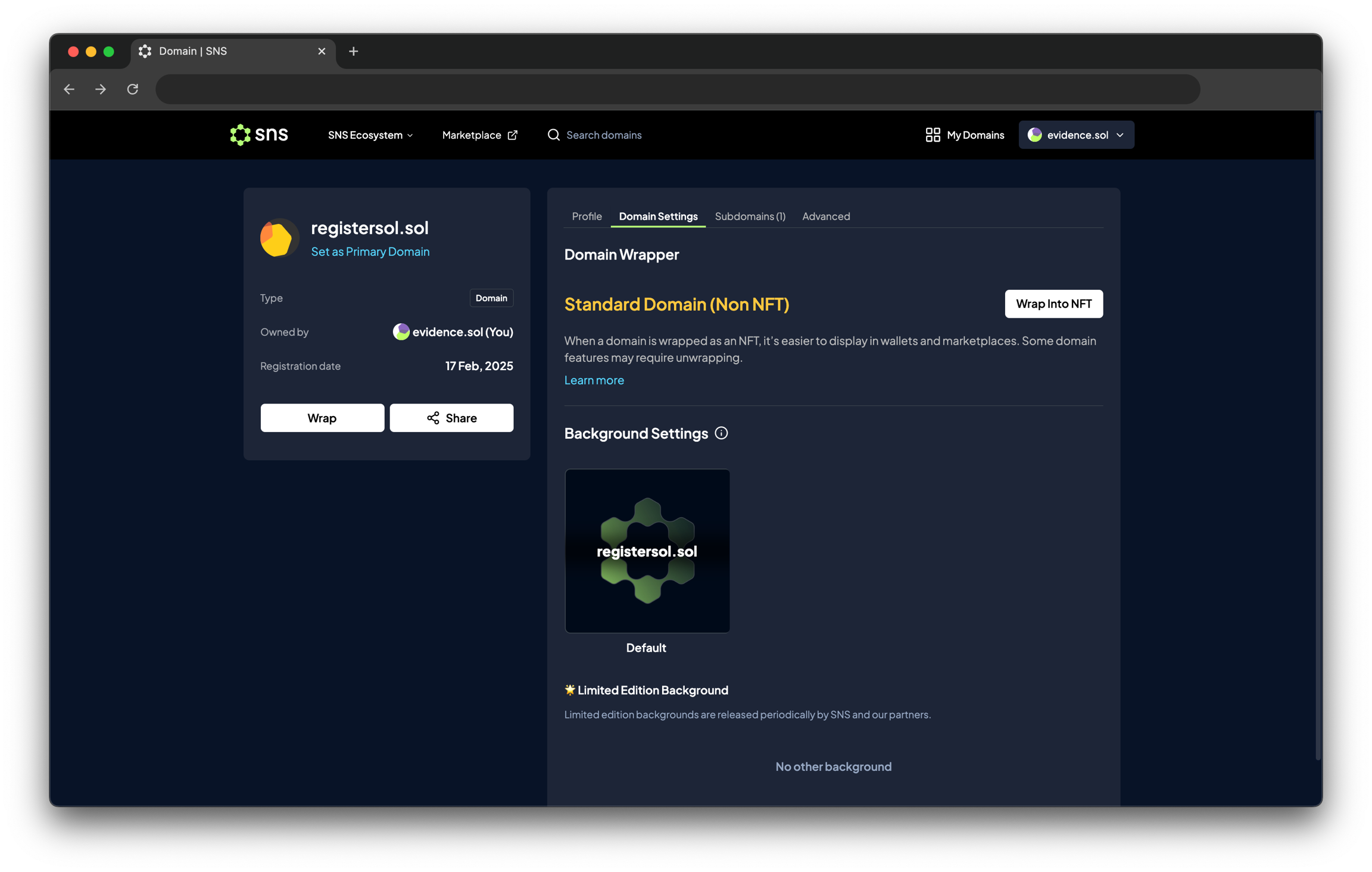The width and height of the screenshot is (1372, 872).
Task: Click the registersol.sol avatar image
Action: pyautogui.click(x=278, y=238)
